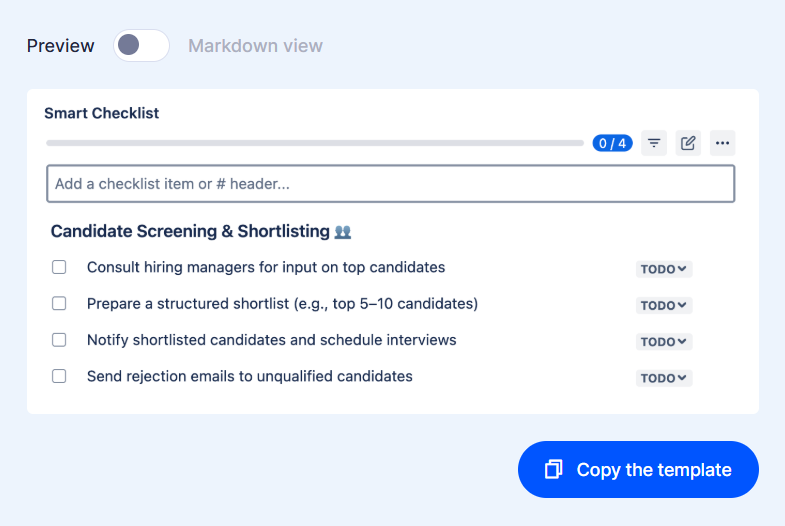Open the three-dots more options menu
785x526 pixels.
pos(722,143)
